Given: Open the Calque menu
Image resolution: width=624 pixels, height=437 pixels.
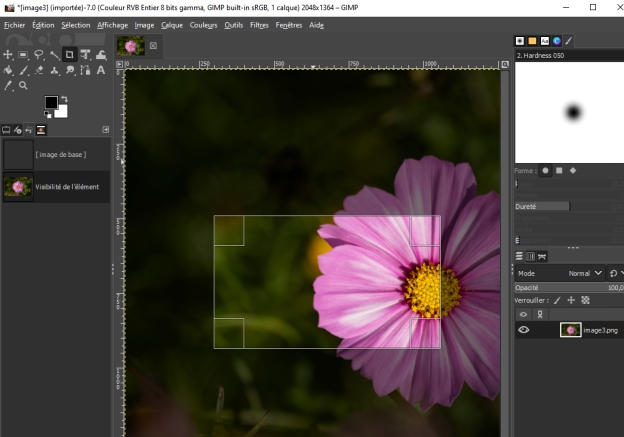Looking at the screenshot, I should (x=172, y=24).
